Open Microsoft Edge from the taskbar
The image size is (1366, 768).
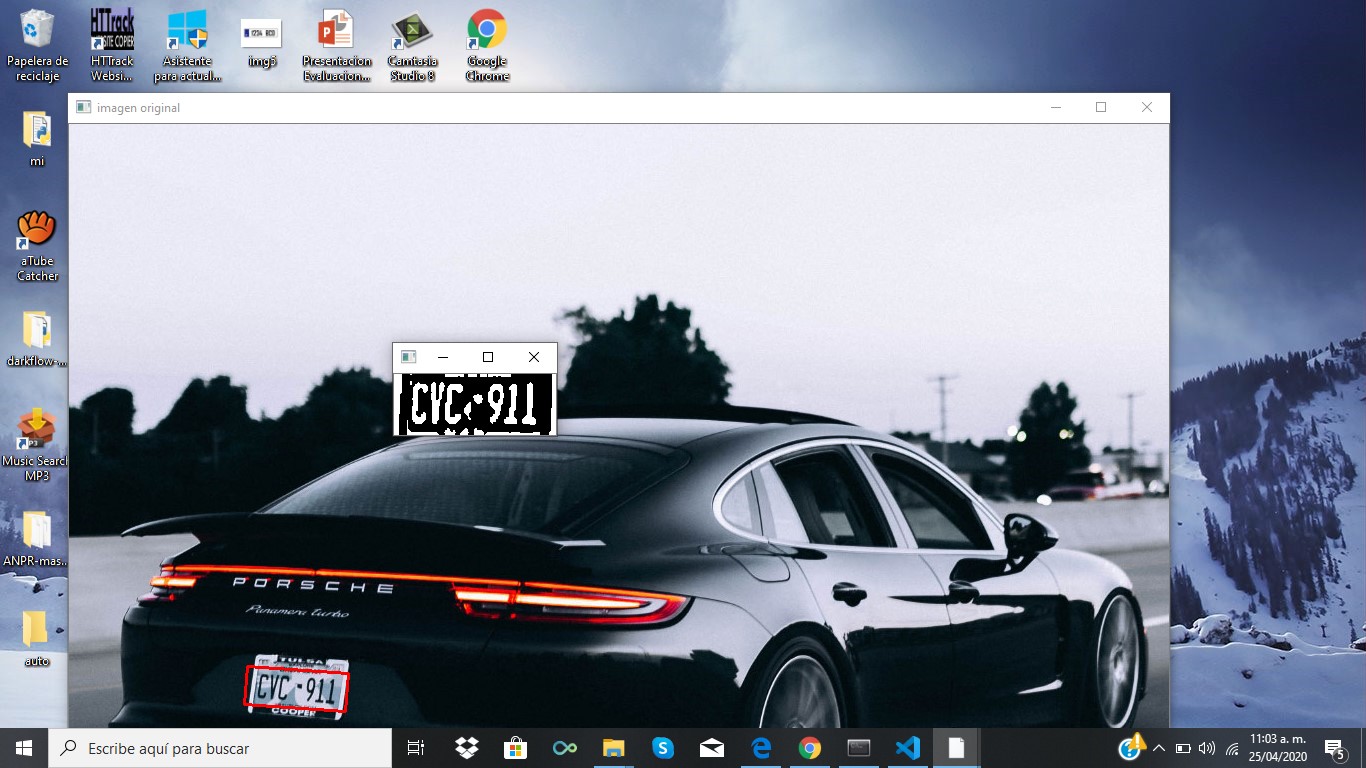tap(761, 748)
